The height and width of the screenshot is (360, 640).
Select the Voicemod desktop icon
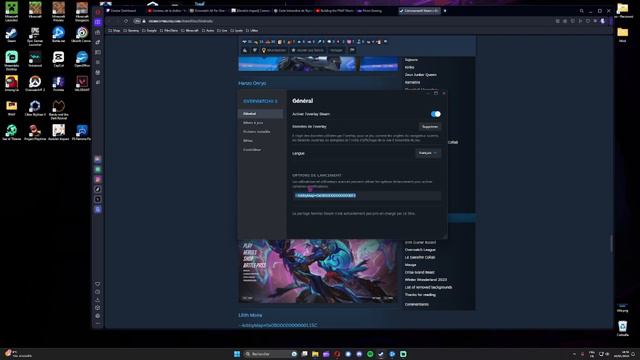click(35, 59)
